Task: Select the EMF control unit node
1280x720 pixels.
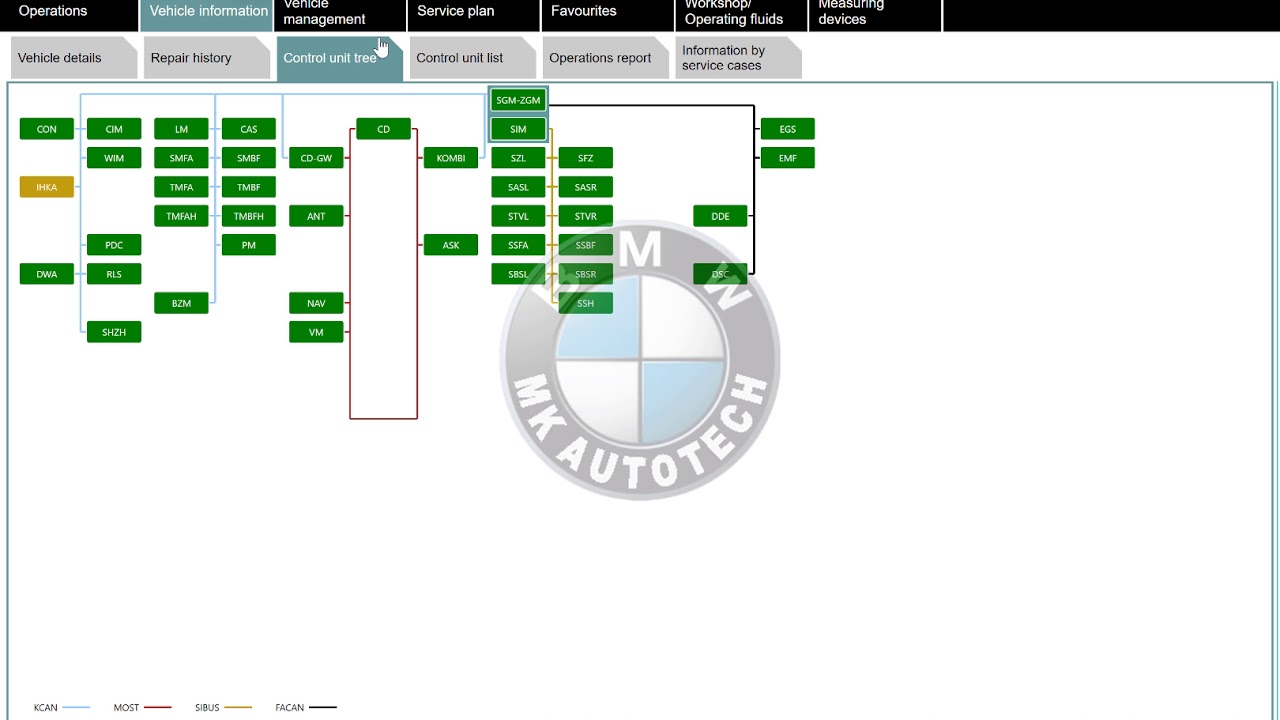Action: pyautogui.click(x=788, y=158)
